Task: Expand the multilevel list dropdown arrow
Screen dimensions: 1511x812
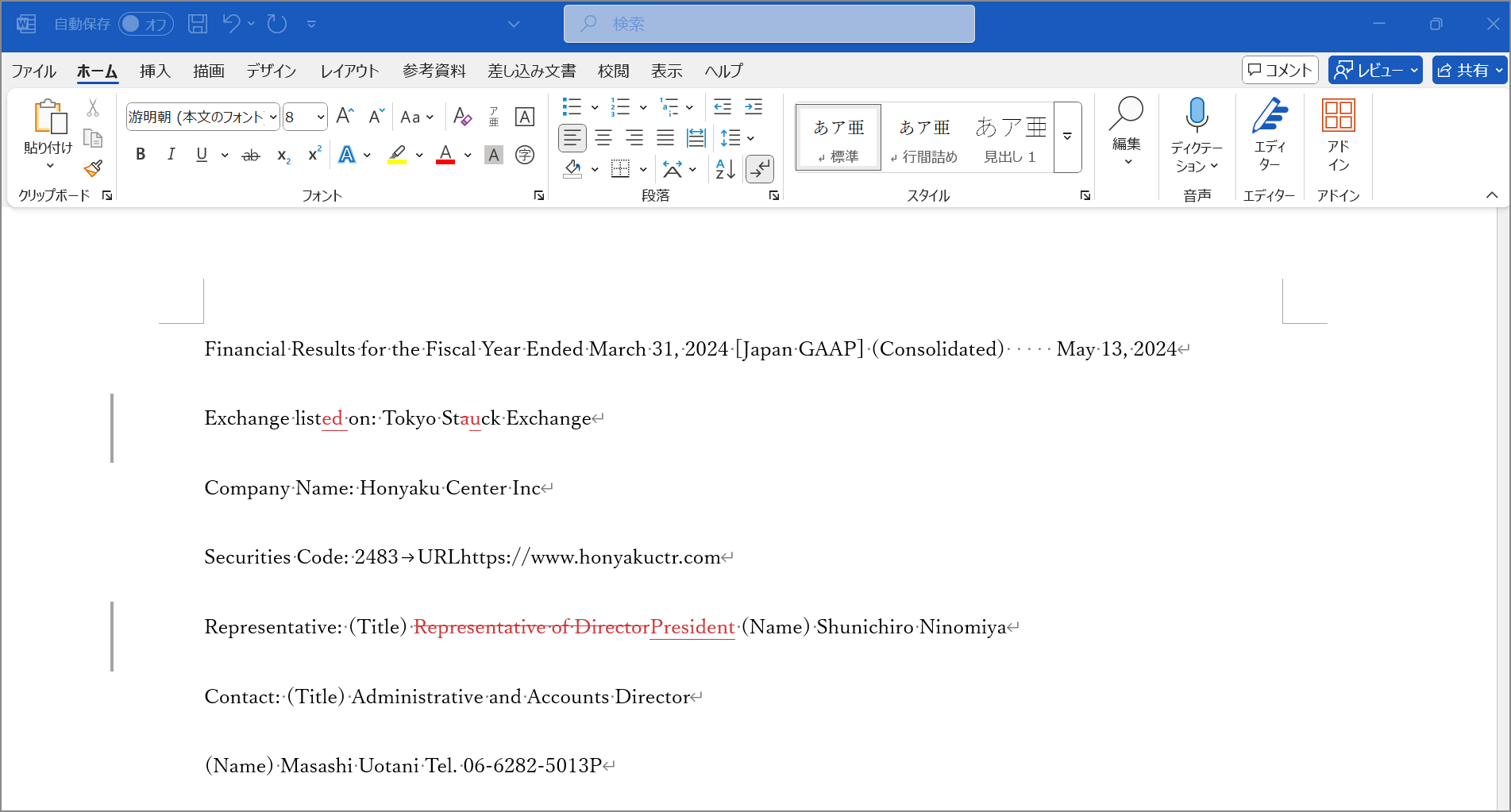Action: click(x=689, y=106)
